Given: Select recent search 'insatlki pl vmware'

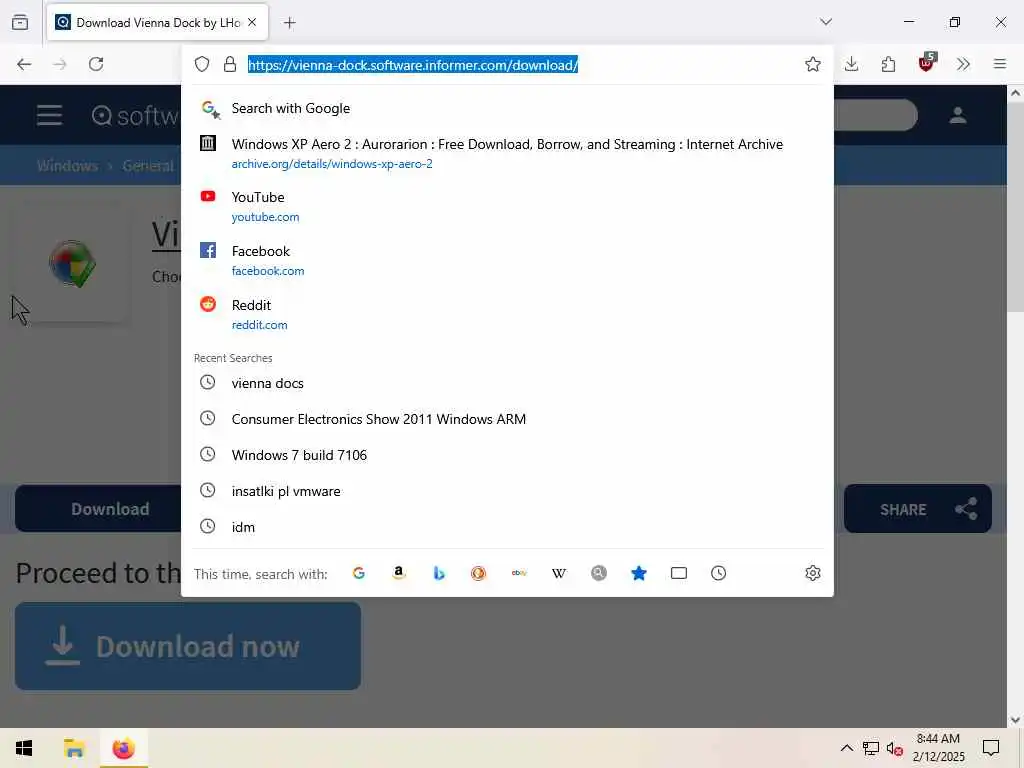Looking at the screenshot, I should [x=507, y=491].
